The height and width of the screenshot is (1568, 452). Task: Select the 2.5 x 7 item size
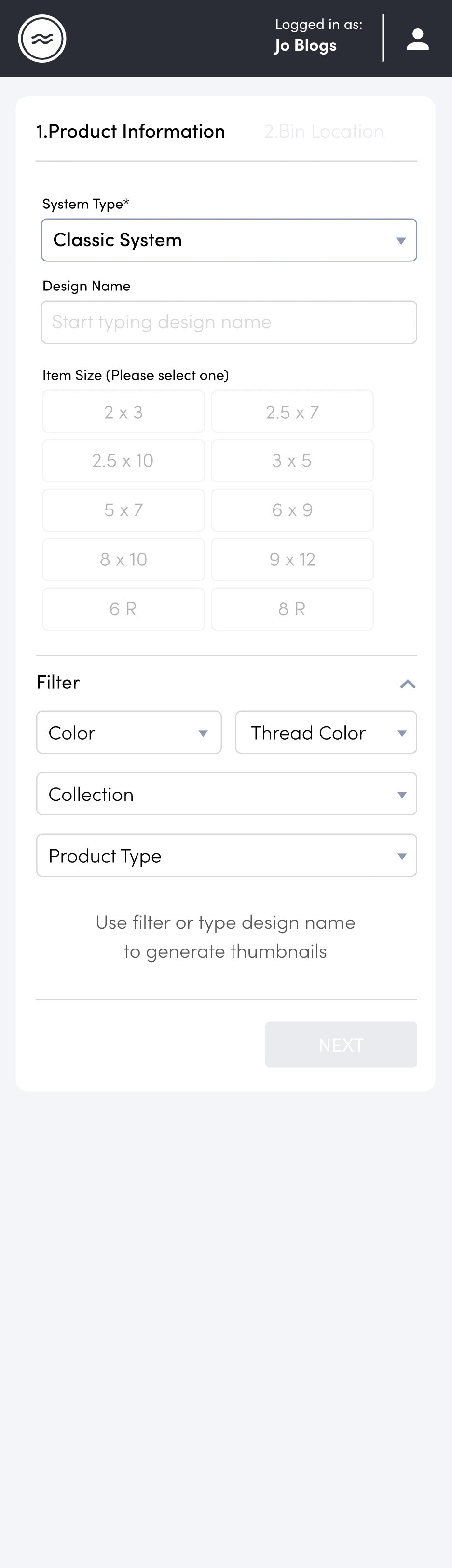[292, 412]
